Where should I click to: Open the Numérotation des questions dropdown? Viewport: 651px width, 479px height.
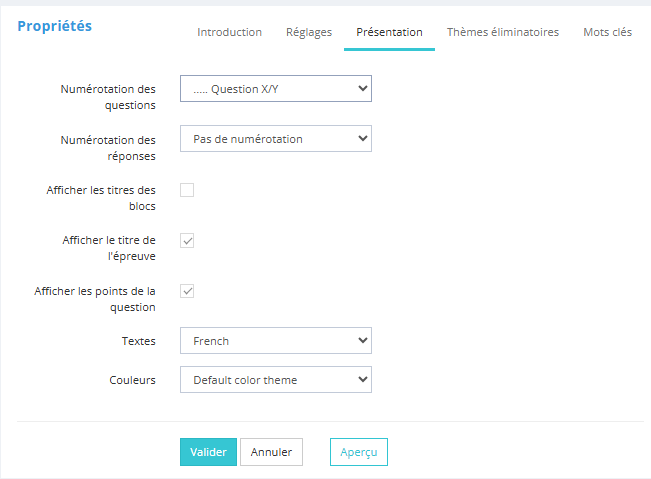[x=276, y=89]
